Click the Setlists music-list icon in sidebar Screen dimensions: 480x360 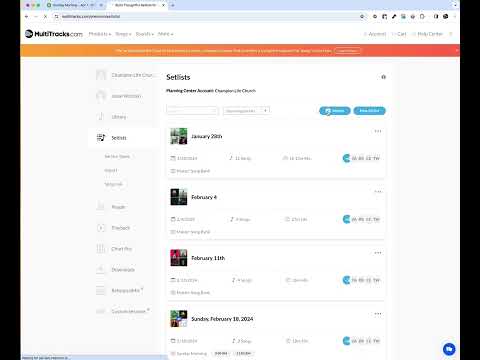pos(101,138)
